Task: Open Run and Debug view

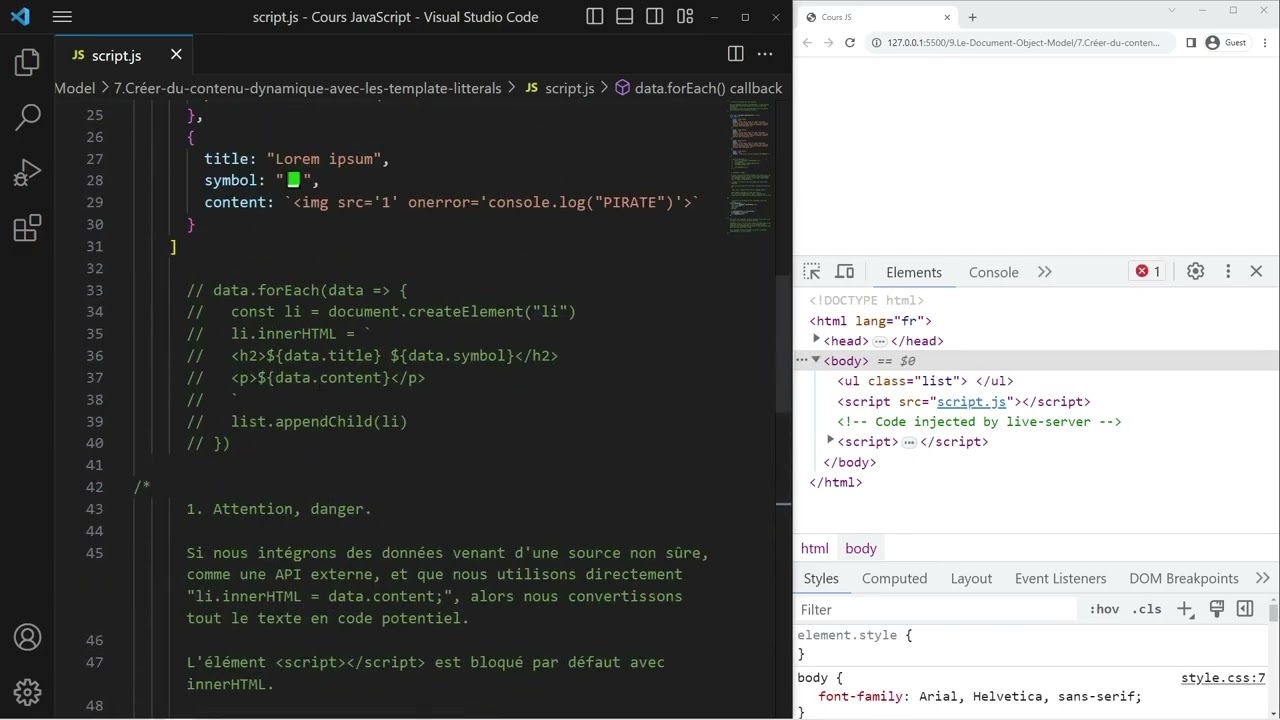Action: (x=28, y=173)
